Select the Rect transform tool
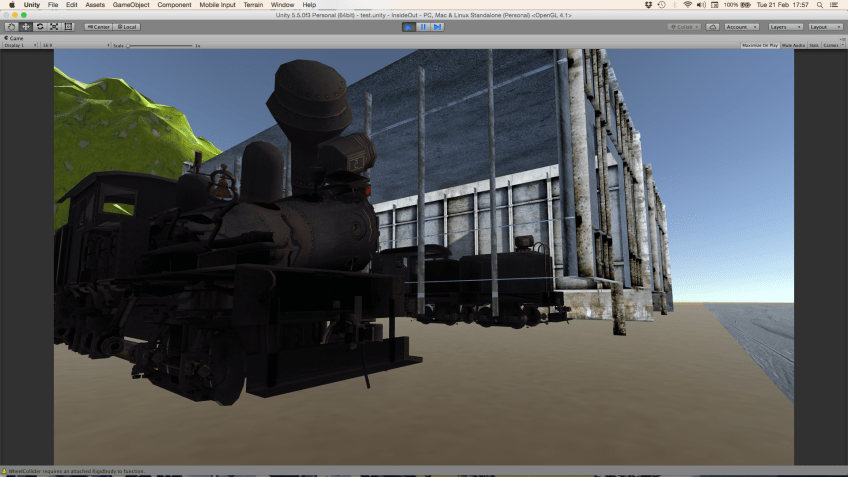 [67, 27]
